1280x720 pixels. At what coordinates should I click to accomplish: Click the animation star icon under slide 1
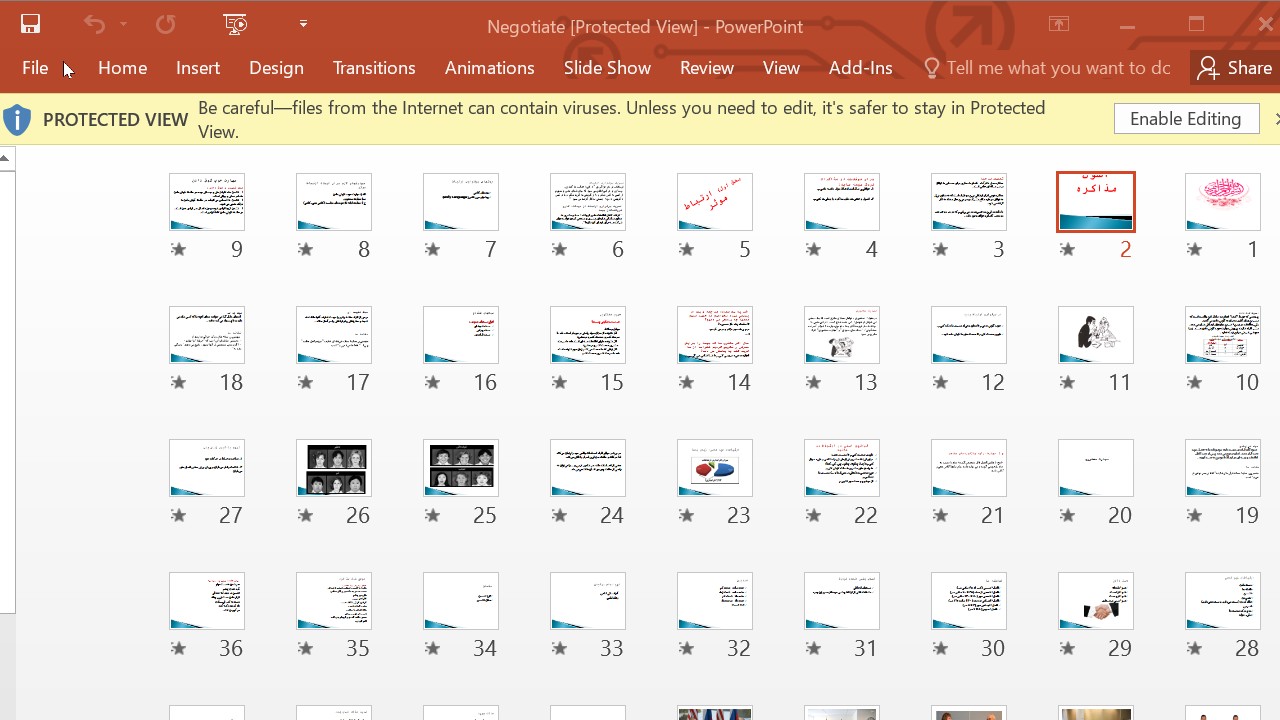[x=1194, y=250]
